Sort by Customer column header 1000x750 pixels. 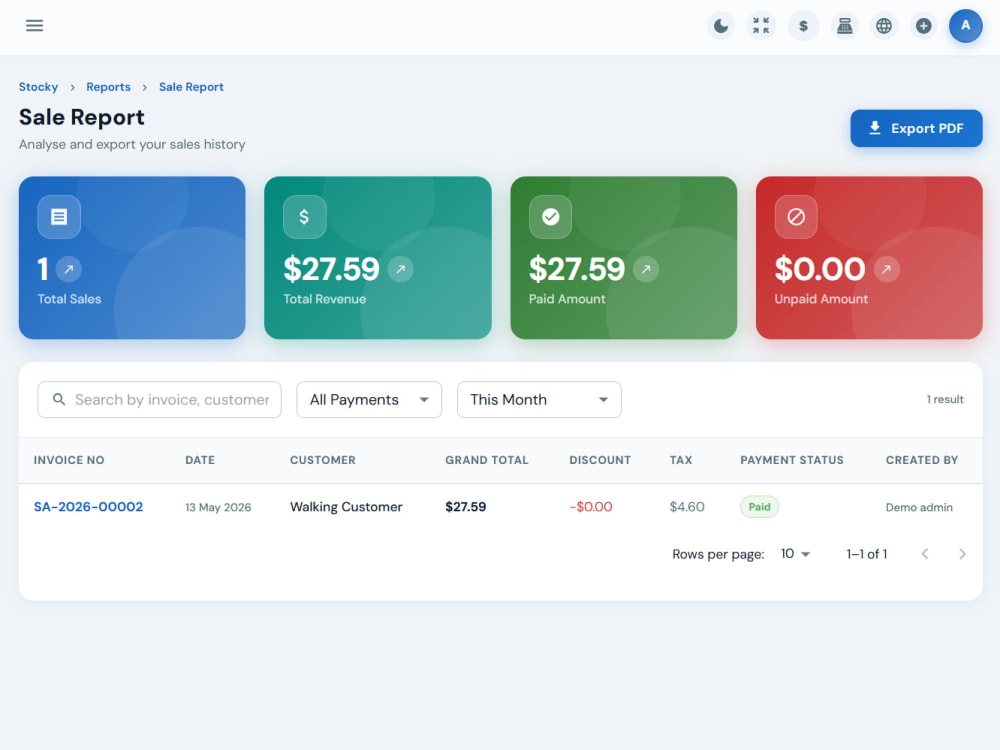point(323,460)
